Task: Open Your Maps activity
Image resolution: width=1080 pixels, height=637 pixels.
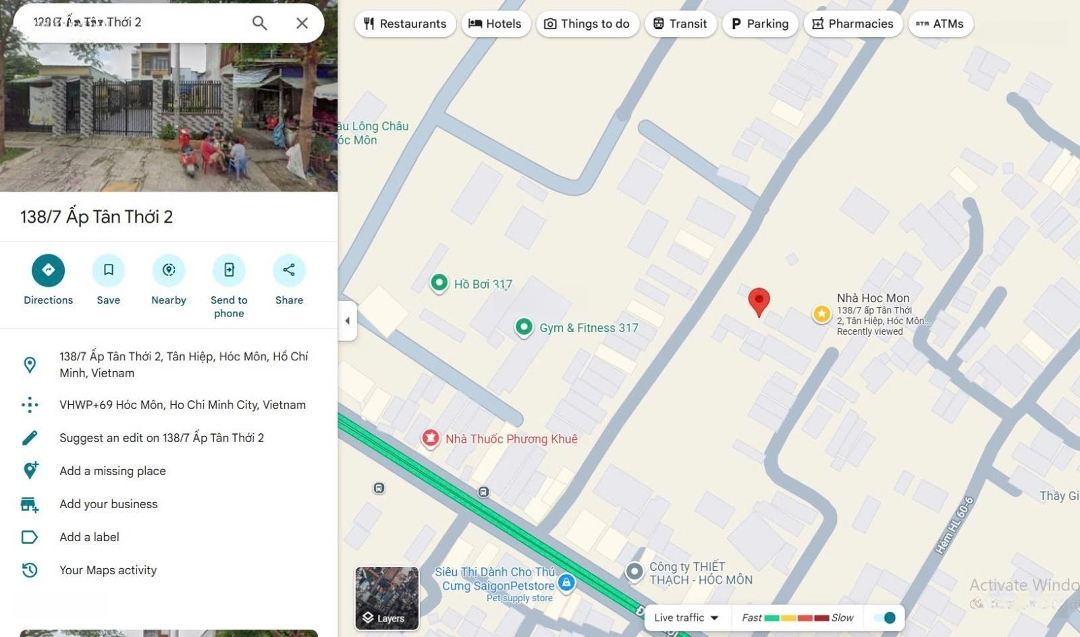Action: pyautogui.click(x=108, y=570)
